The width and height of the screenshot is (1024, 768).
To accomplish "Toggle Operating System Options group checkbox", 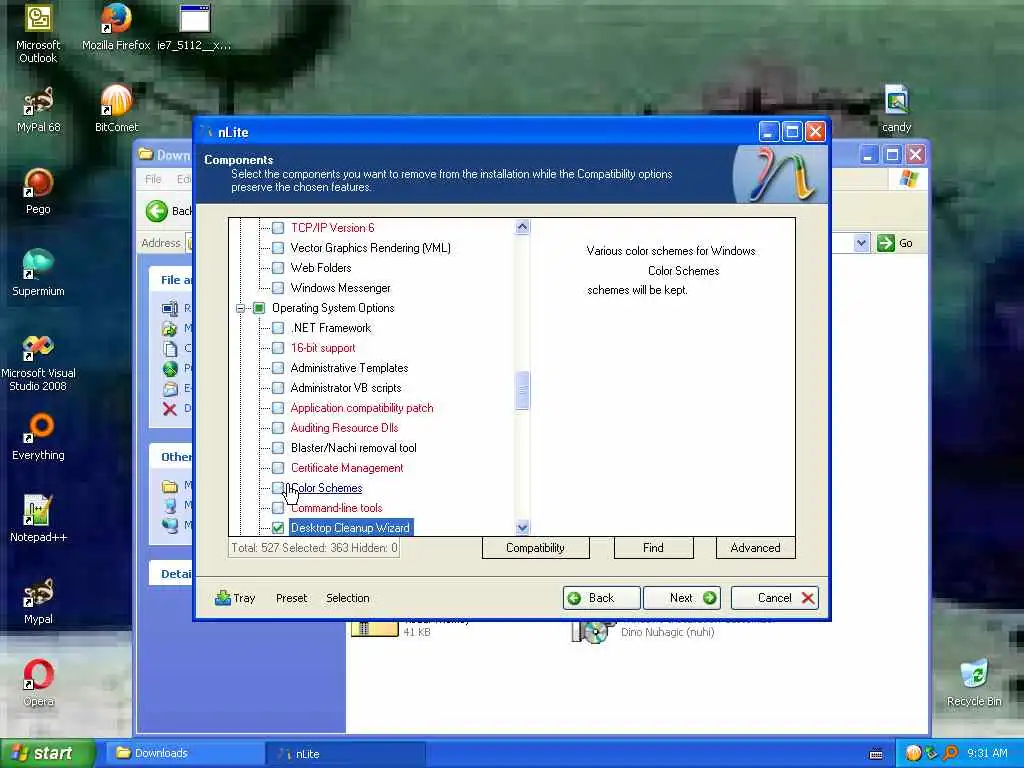I will [x=259, y=308].
